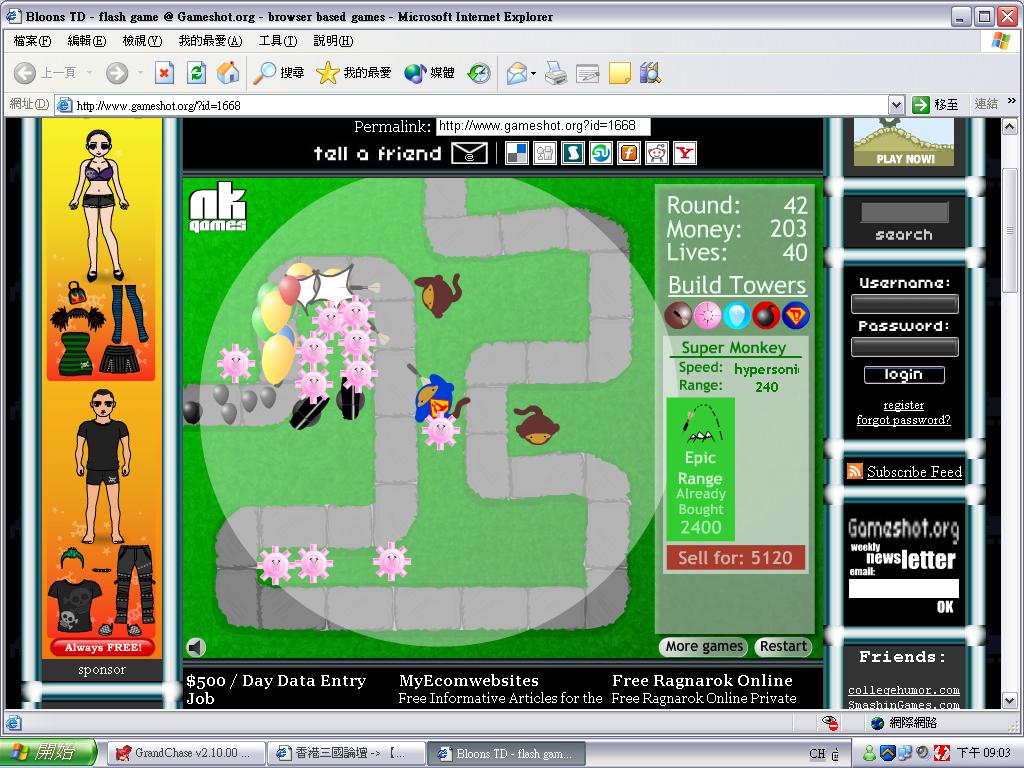Click the Permalink URL text field
This screenshot has height=768, width=1024.
[x=543, y=126]
